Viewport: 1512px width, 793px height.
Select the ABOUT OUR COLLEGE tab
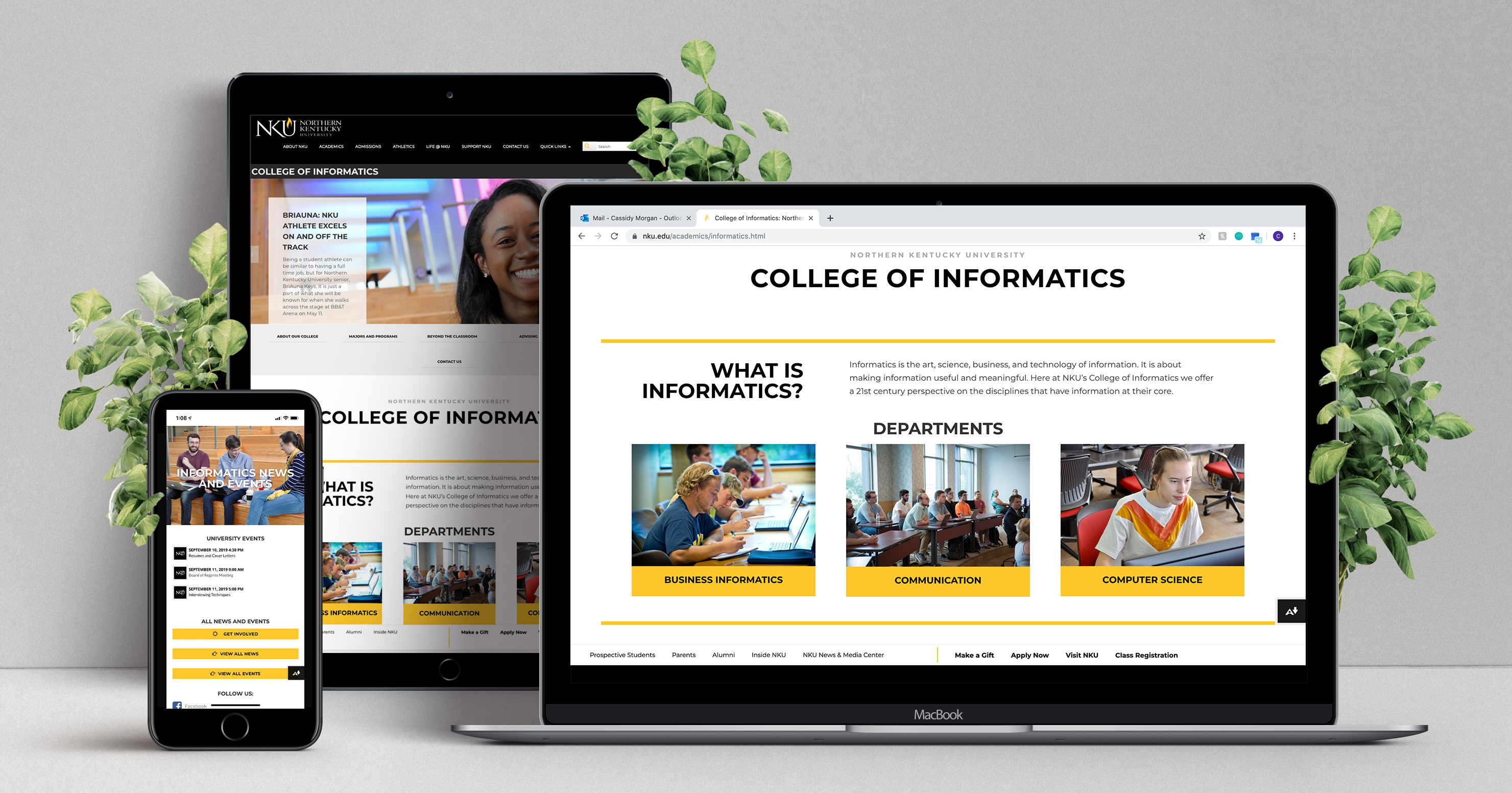(x=297, y=336)
